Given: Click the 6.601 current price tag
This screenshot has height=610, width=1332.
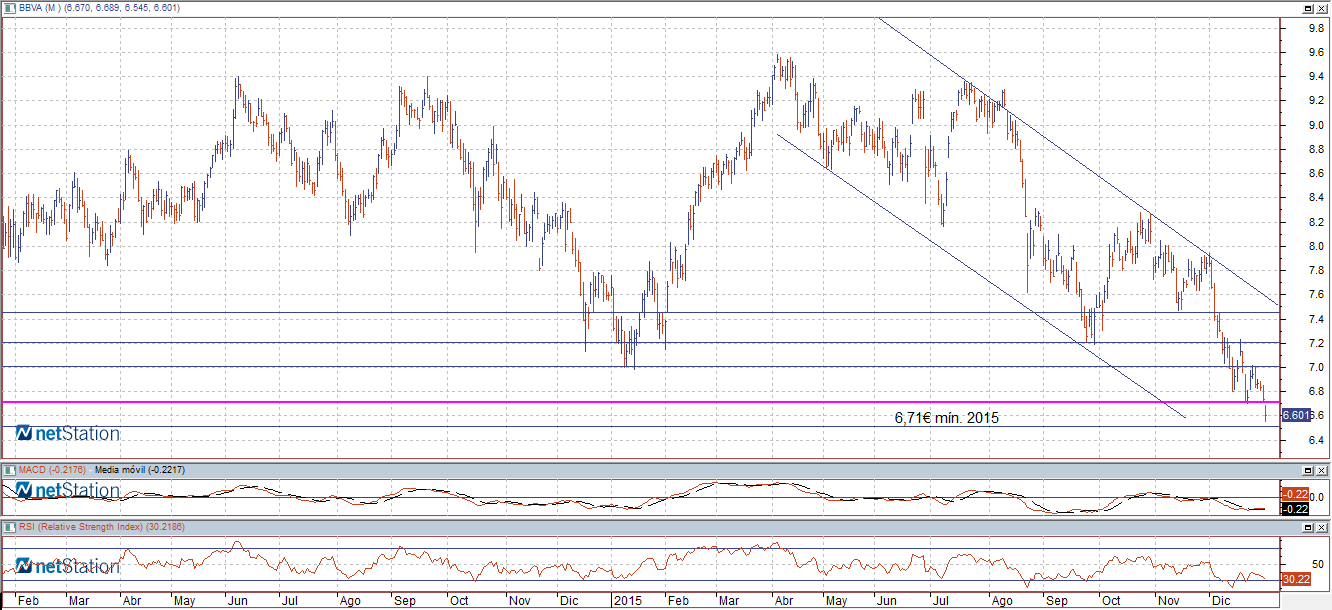Looking at the screenshot, I should pyautogui.click(x=1296, y=414).
